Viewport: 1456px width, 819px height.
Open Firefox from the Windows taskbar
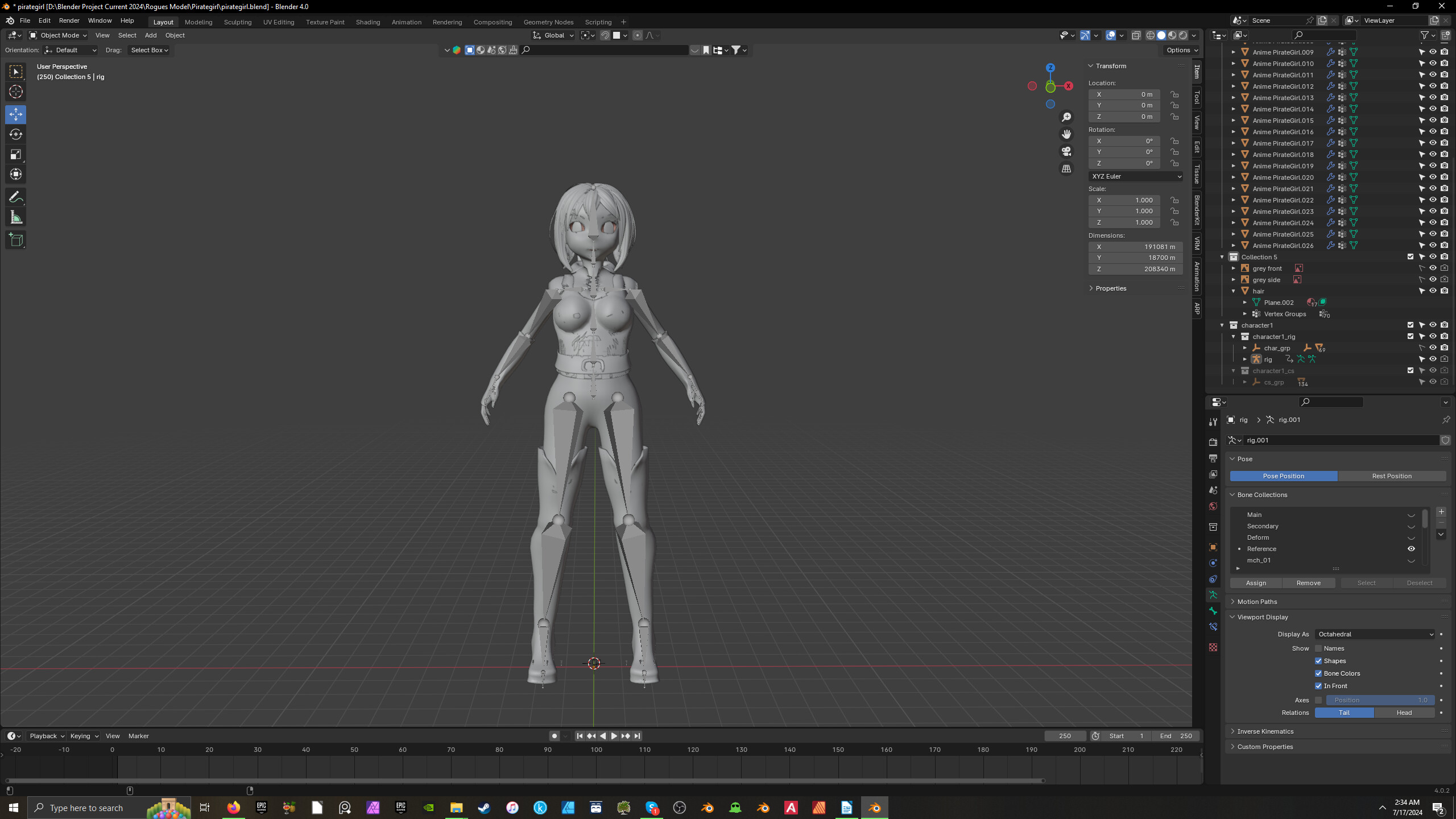pos(233,808)
